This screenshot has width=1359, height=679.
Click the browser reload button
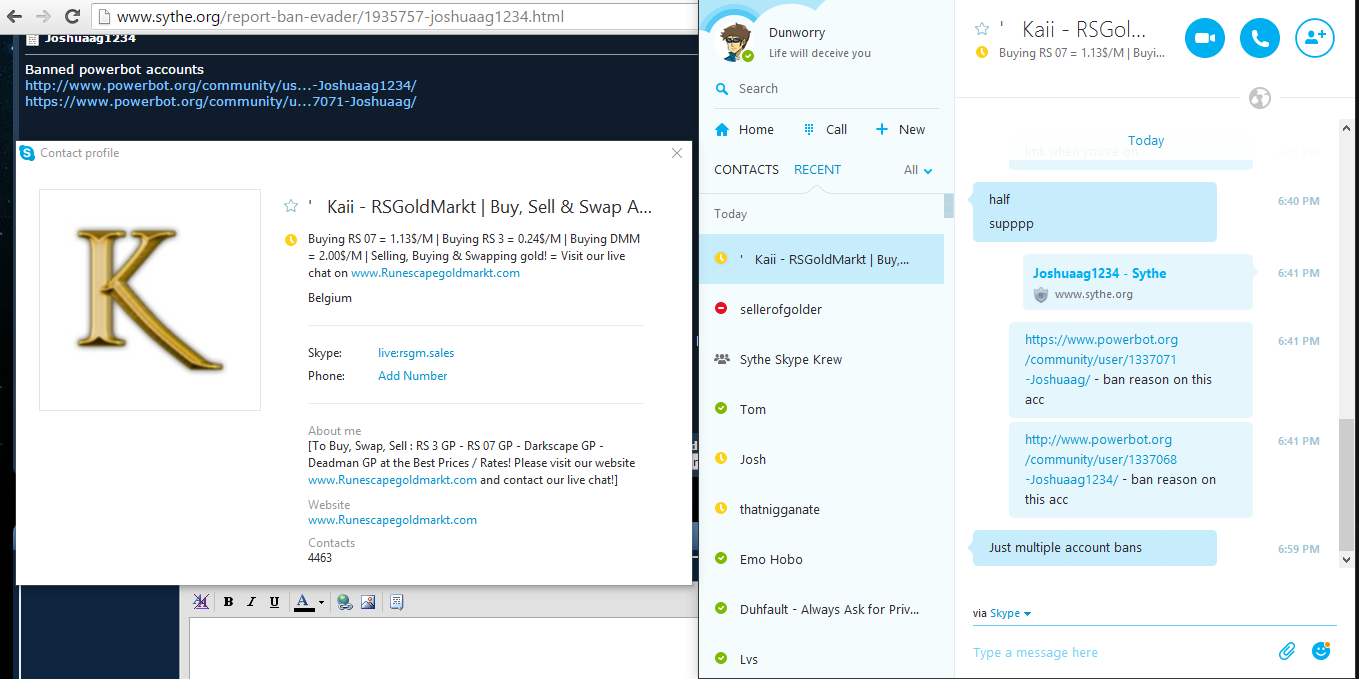point(72,16)
